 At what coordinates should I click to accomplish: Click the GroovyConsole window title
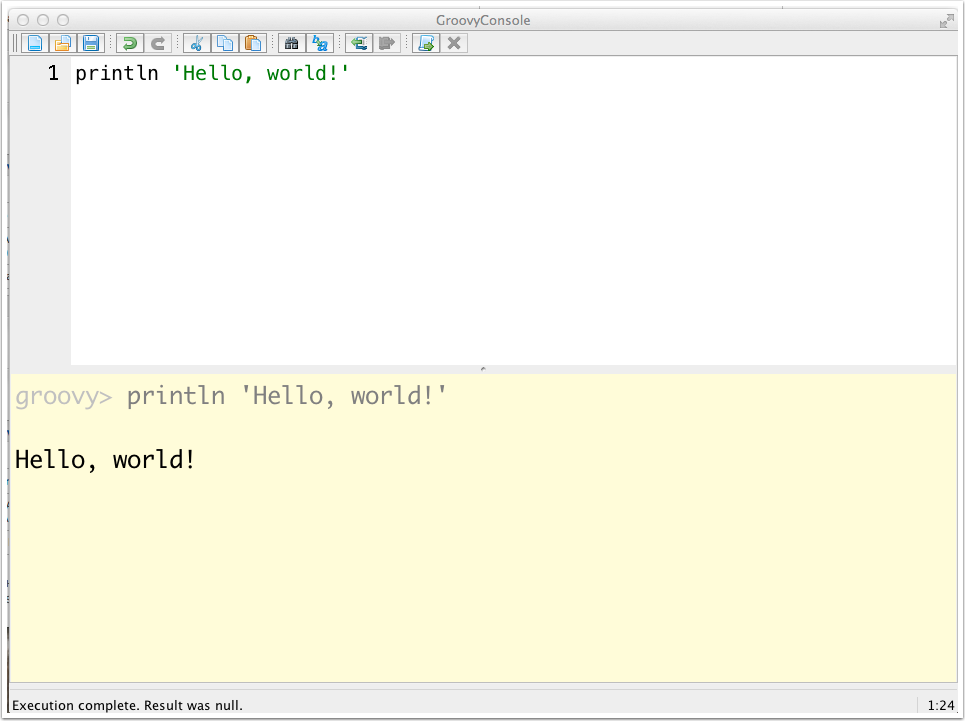[x=483, y=20]
